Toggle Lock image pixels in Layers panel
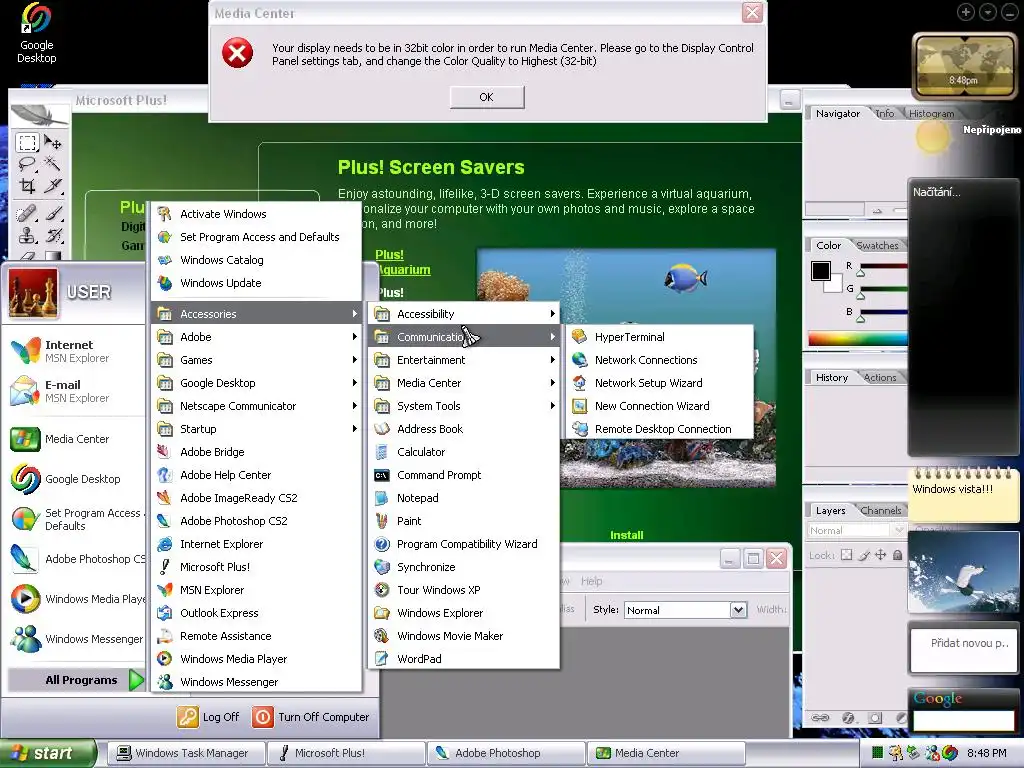Screen dimensions: 1024x768 pyautogui.click(x=864, y=555)
